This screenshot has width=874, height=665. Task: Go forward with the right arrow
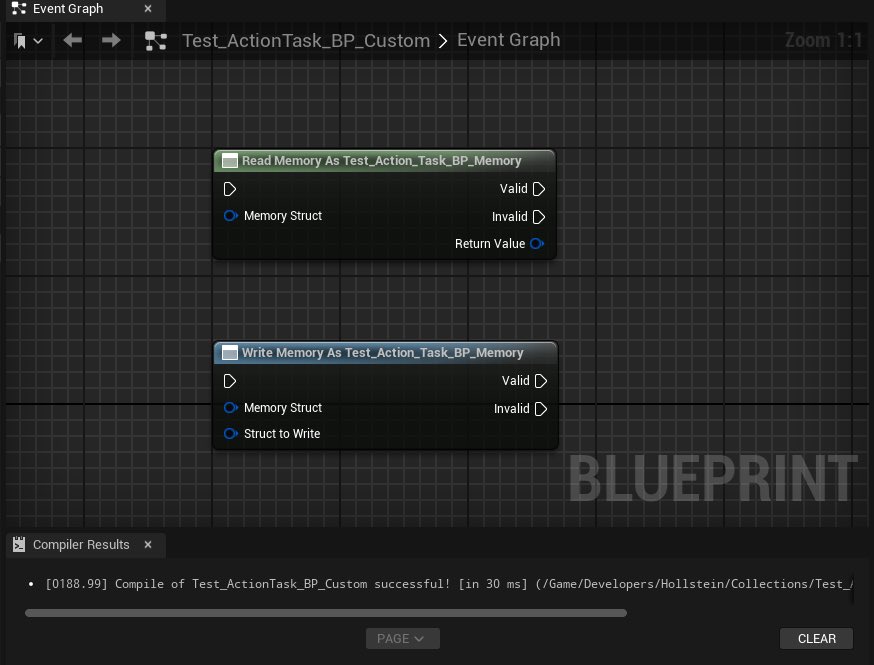pyautogui.click(x=111, y=40)
